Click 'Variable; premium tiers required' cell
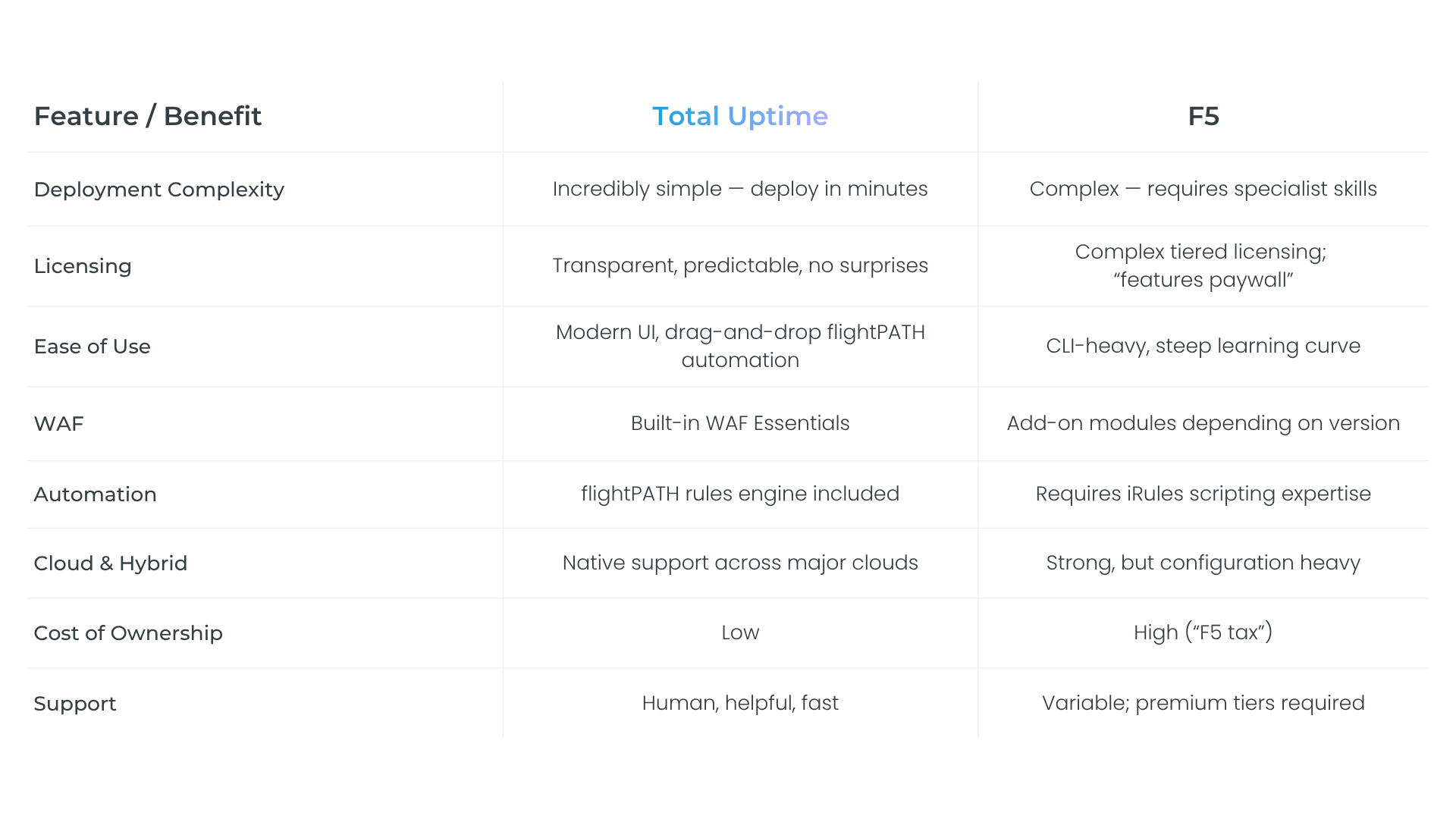The width and height of the screenshot is (1456, 819). (x=1203, y=703)
